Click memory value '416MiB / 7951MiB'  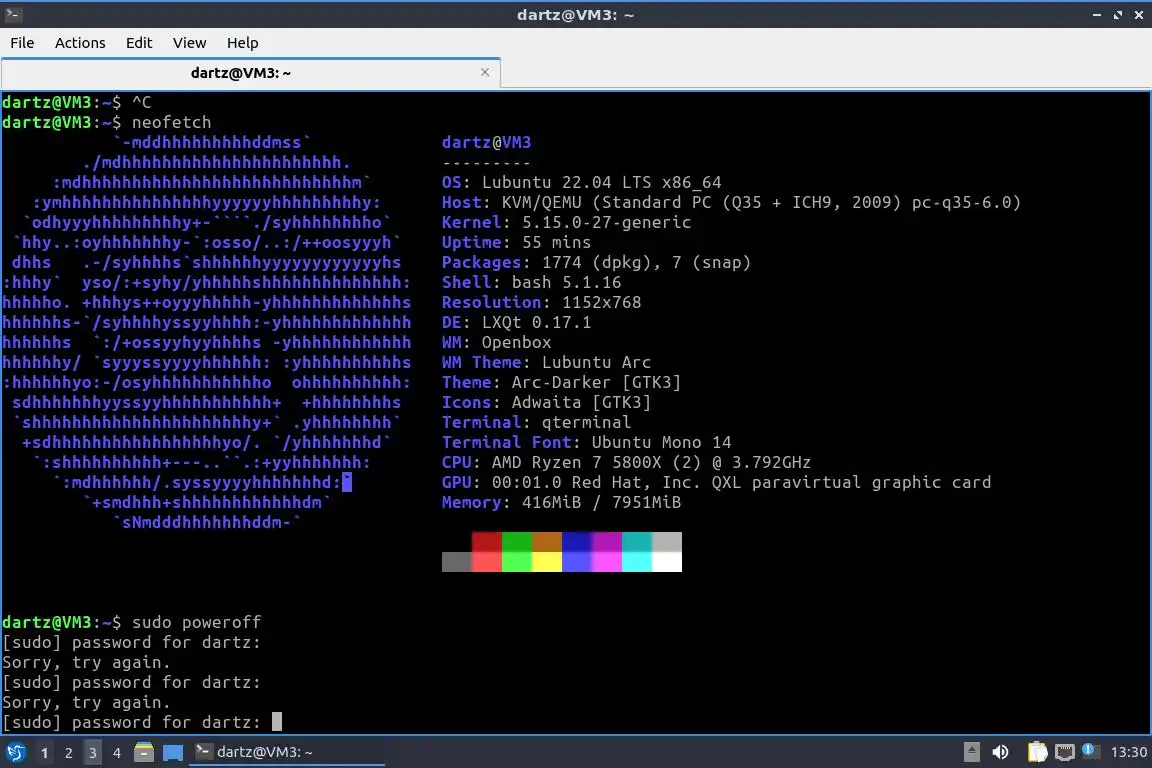[x=602, y=503]
